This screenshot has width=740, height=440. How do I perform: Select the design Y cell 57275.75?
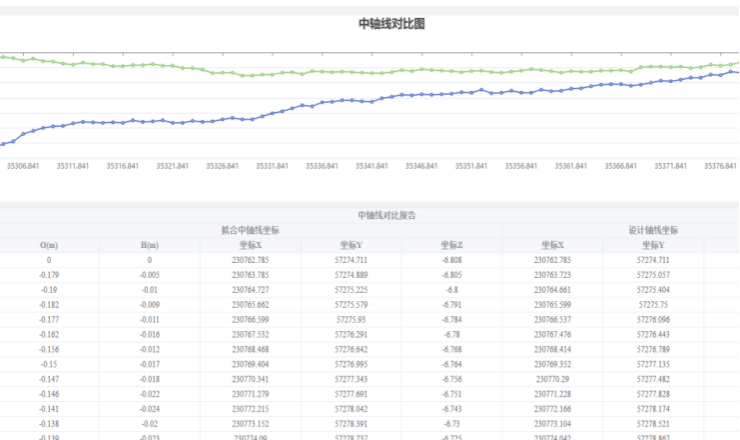653,305
